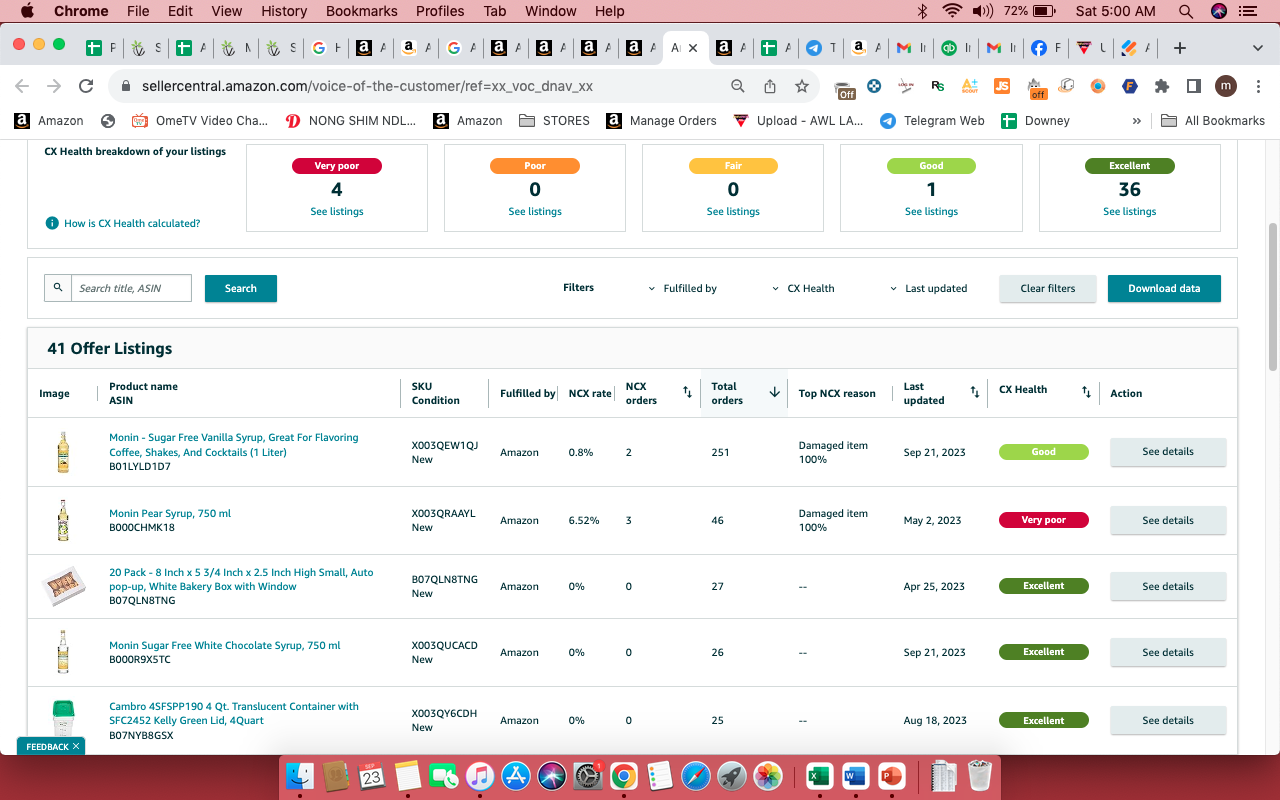The image size is (1280, 800).
Task: Open the Monin Sugar Free White Chocolate Syrup link
Action: (225, 645)
